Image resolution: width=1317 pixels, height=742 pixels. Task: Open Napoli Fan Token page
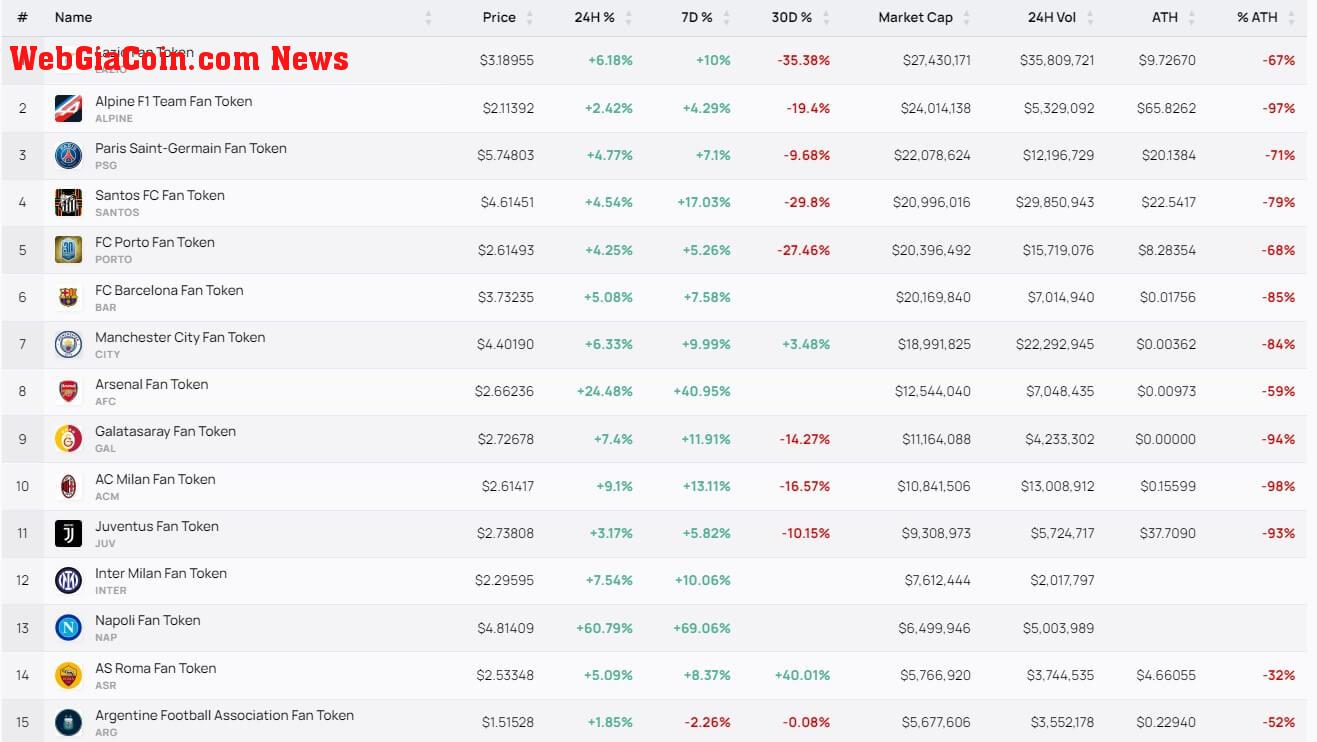pyautogui.click(x=148, y=620)
